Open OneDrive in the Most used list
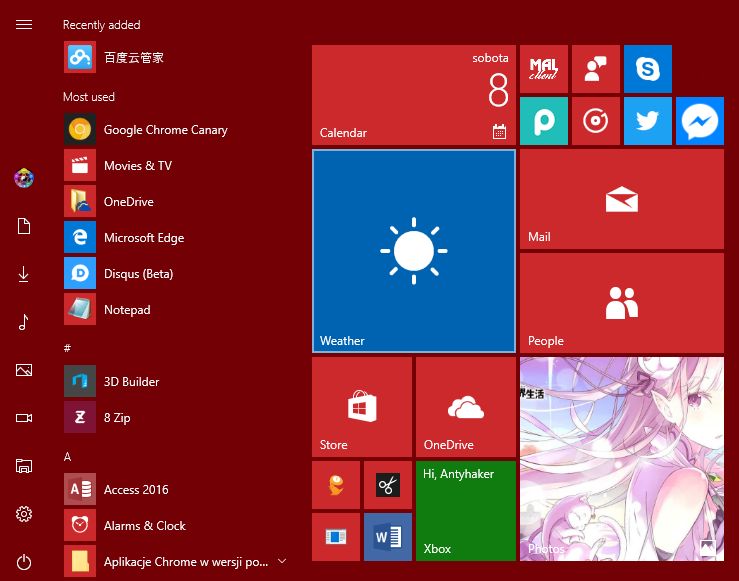 (178, 202)
